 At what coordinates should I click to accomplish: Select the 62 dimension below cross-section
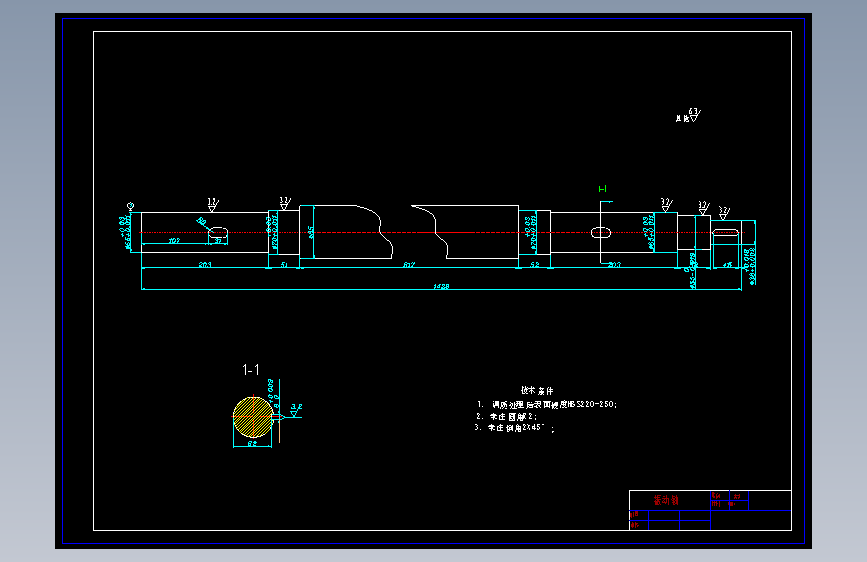(x=252, y=444)
